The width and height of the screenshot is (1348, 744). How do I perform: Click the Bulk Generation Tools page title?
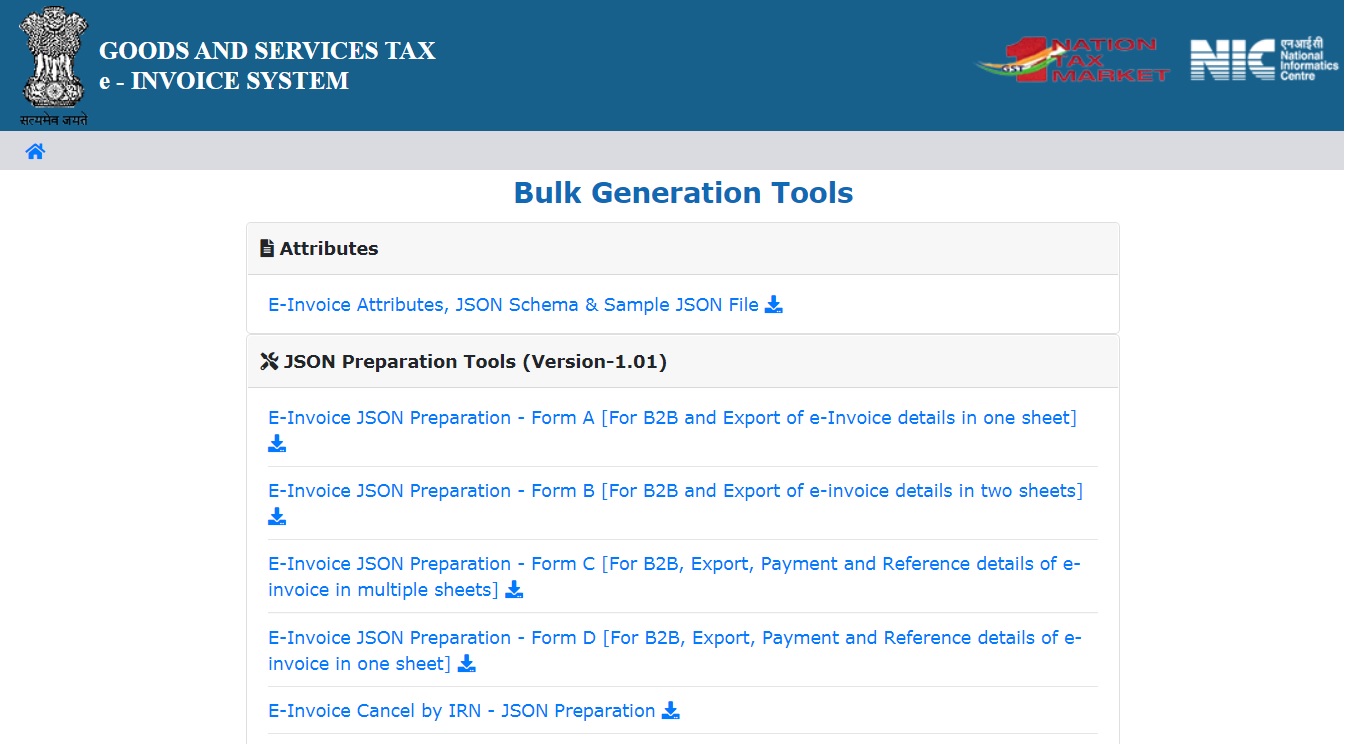(683, 193)
